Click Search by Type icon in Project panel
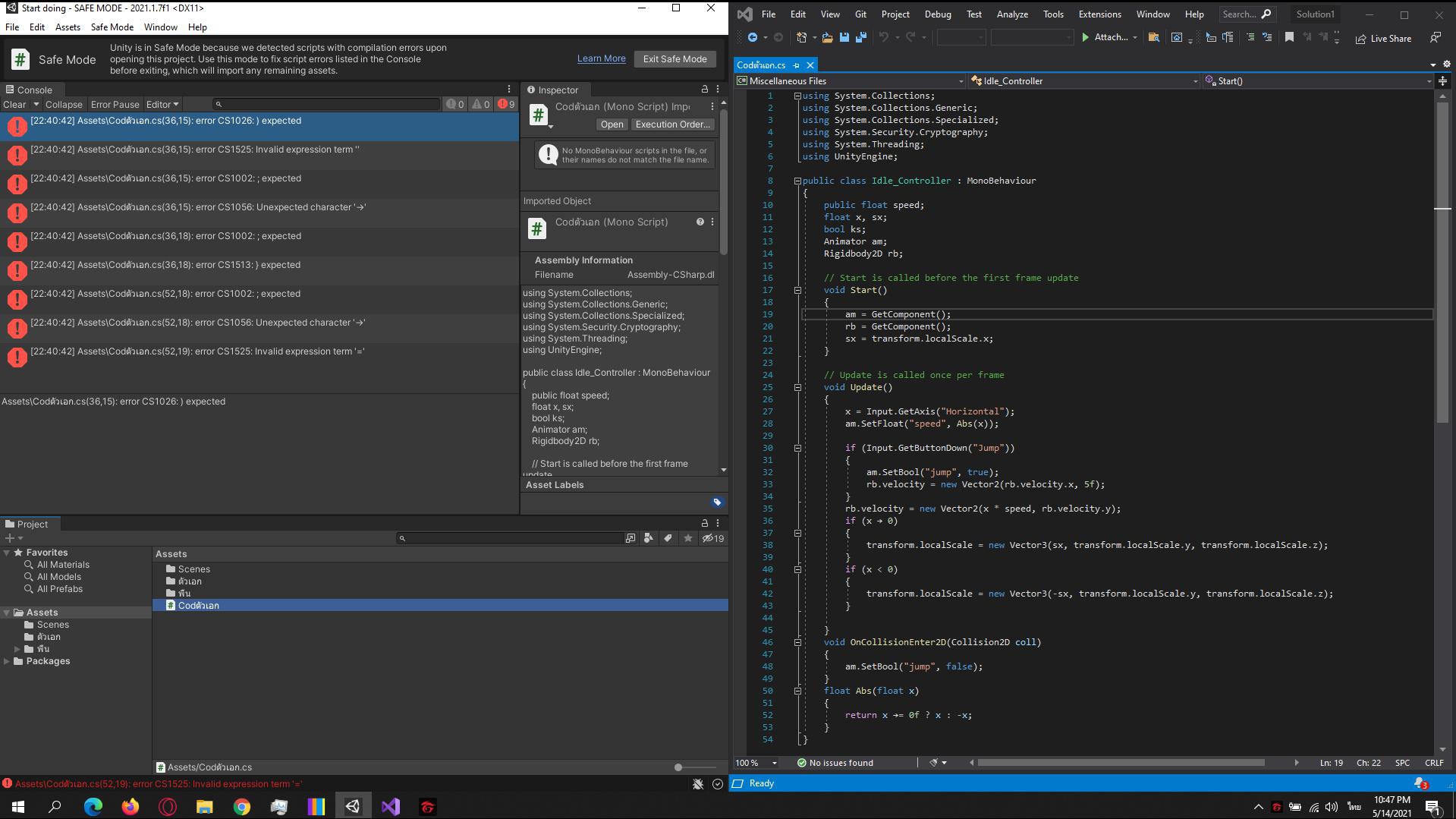1456x819 pixels. (649, 538)
